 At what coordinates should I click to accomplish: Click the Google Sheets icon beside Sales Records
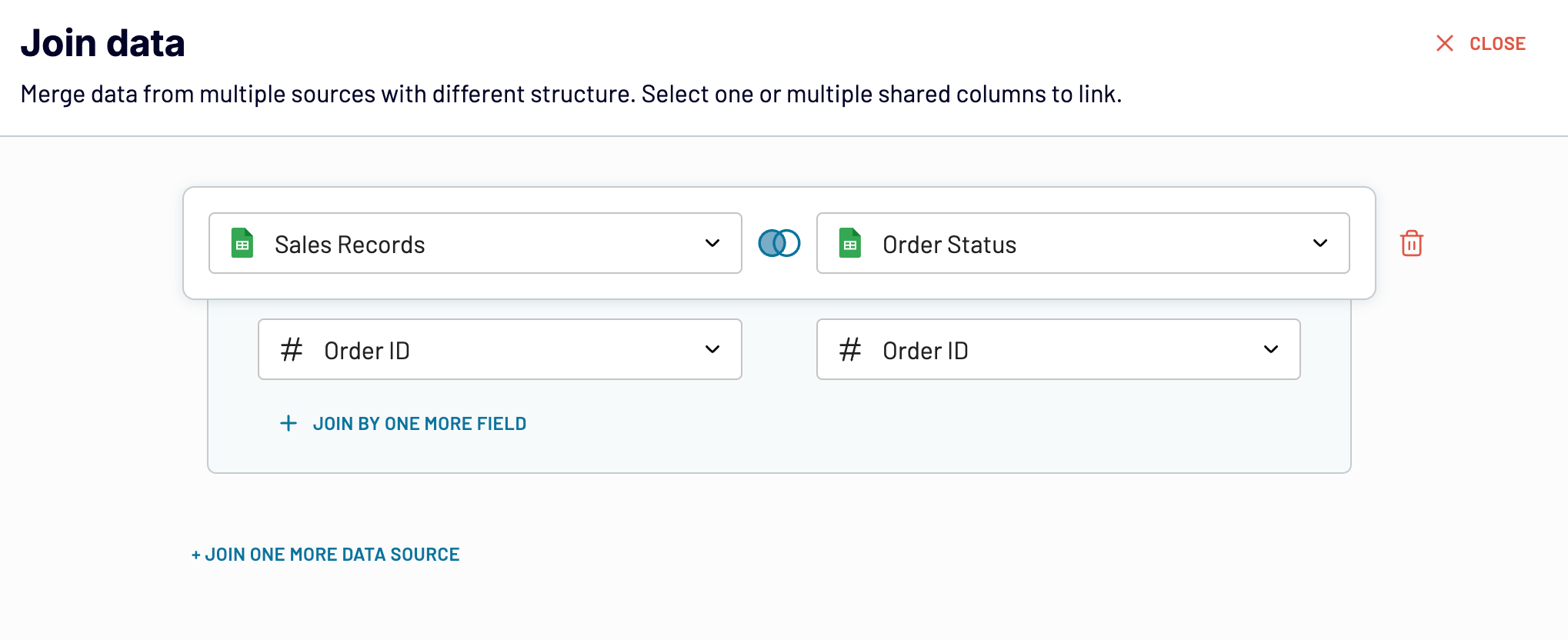(242, 244)
